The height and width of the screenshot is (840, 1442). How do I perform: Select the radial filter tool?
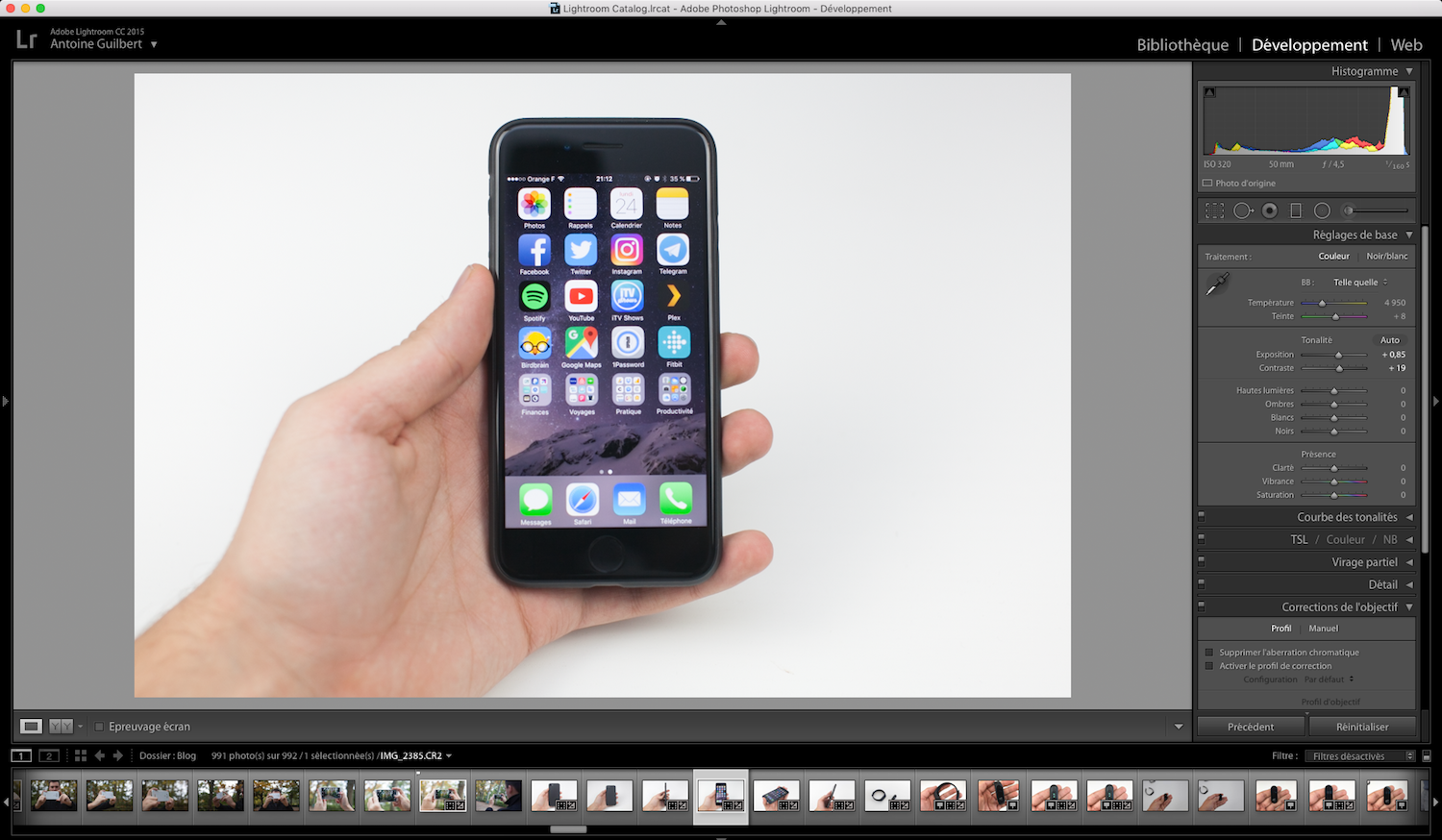coord(1322,210)
